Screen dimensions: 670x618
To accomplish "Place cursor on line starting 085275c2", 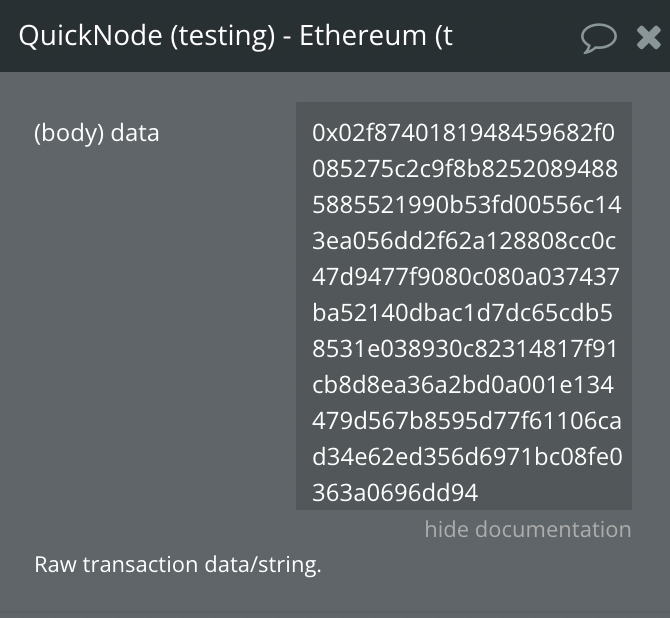I will 465,168.
